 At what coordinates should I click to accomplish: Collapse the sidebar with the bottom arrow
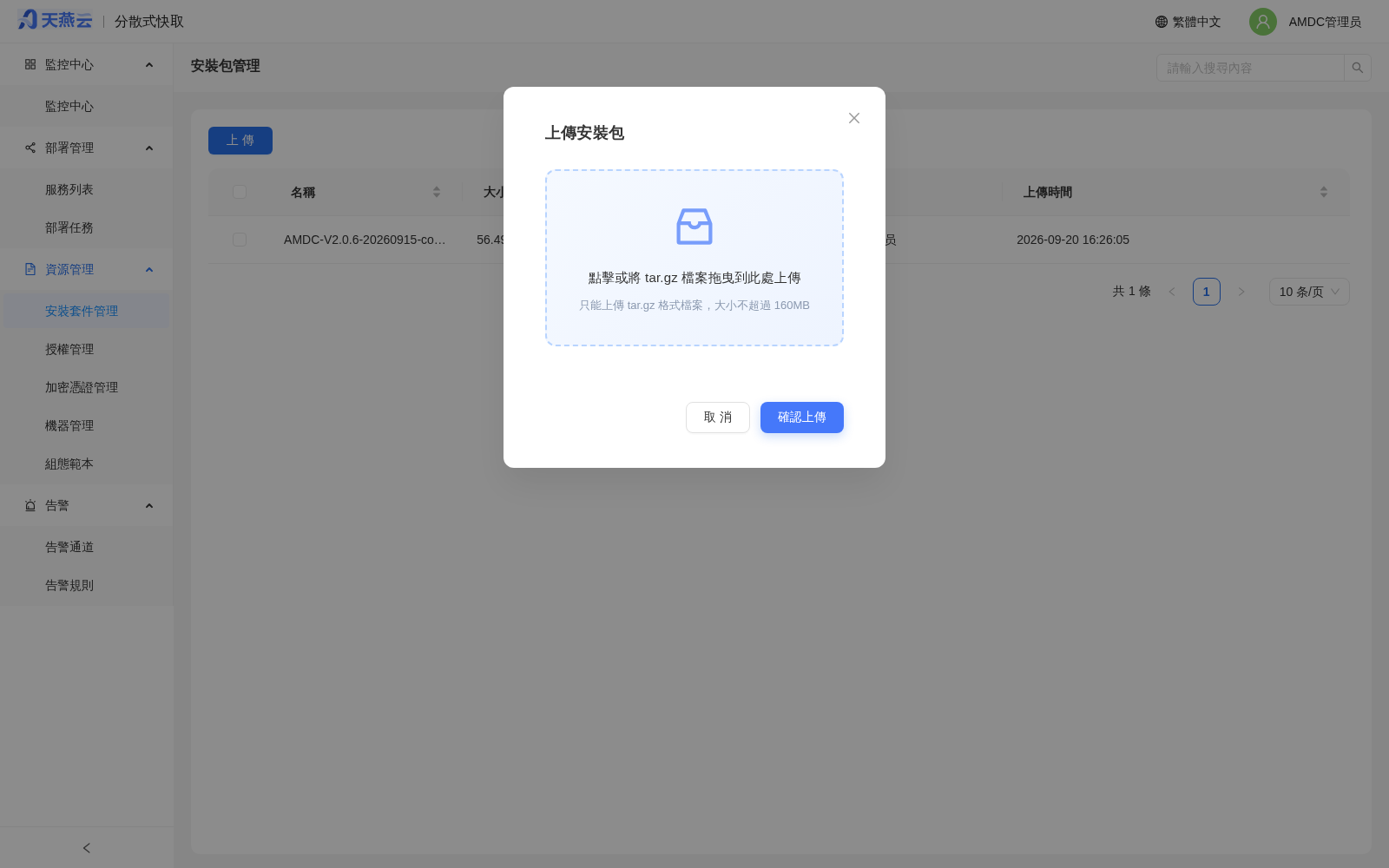click(x=87, y=848)
